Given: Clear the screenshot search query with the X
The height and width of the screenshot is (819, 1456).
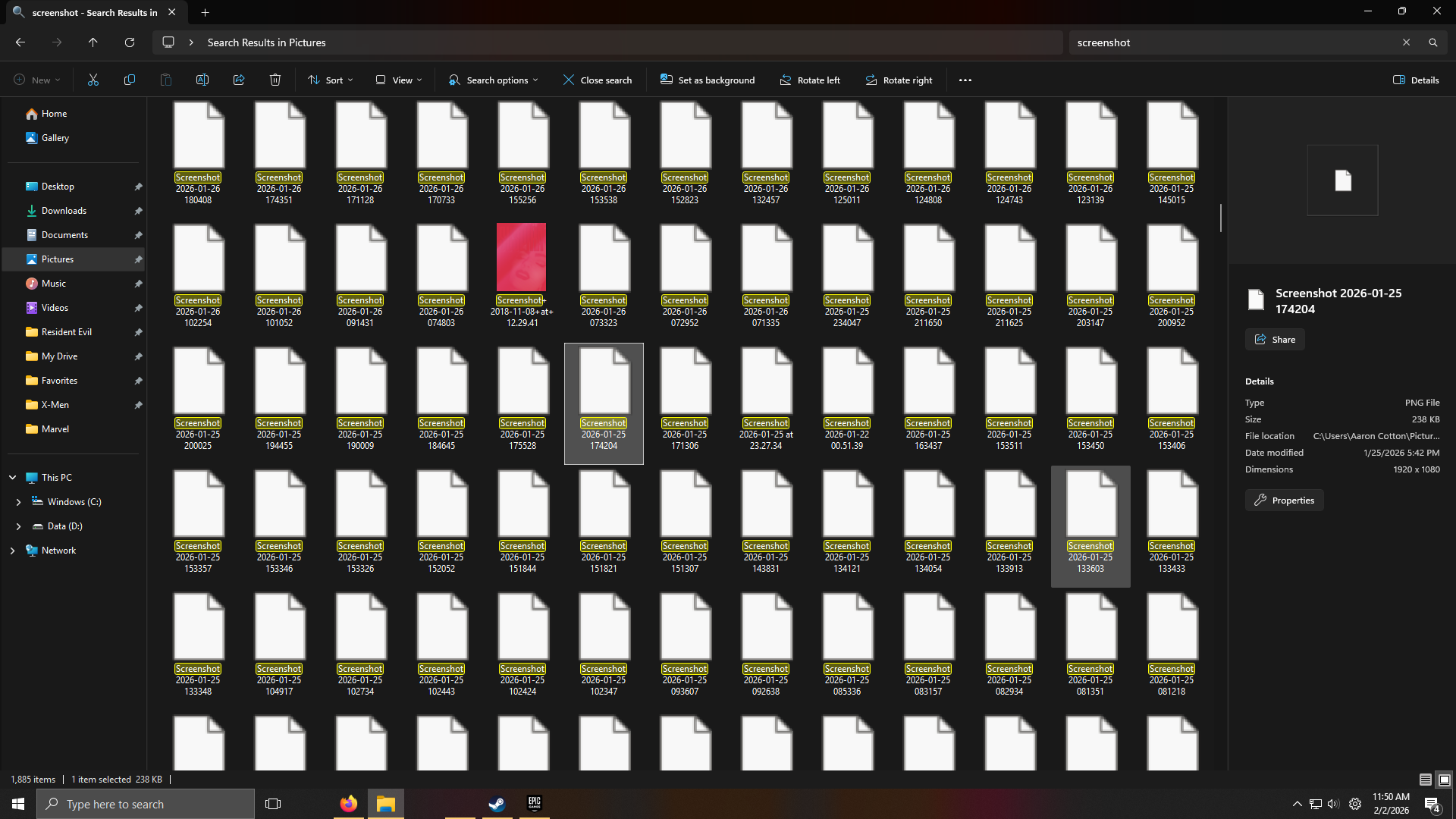Looking at the screenshot, I should click(x=1407, y=42).
